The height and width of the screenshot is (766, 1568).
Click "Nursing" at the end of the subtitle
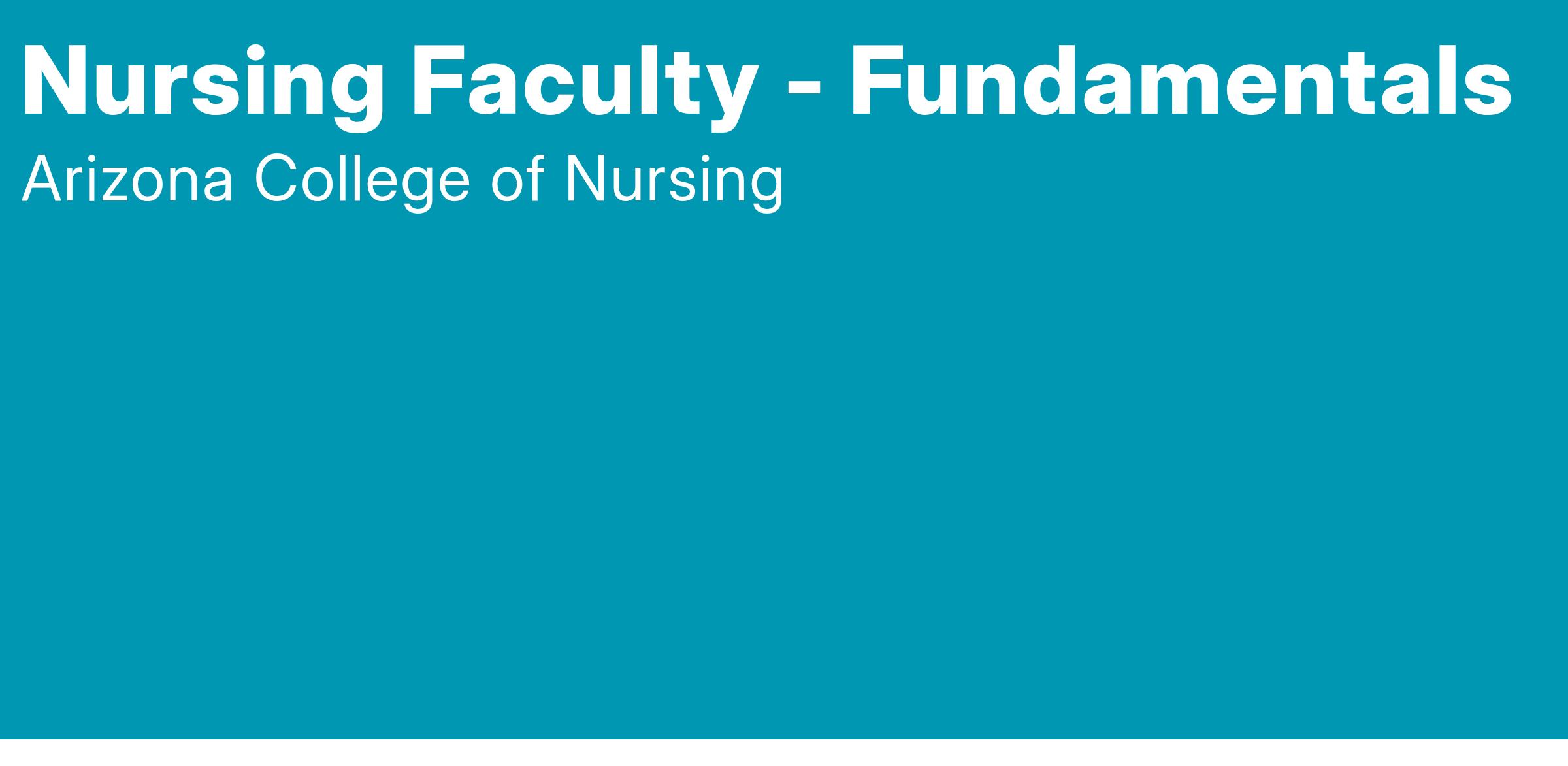pos(673,180)
